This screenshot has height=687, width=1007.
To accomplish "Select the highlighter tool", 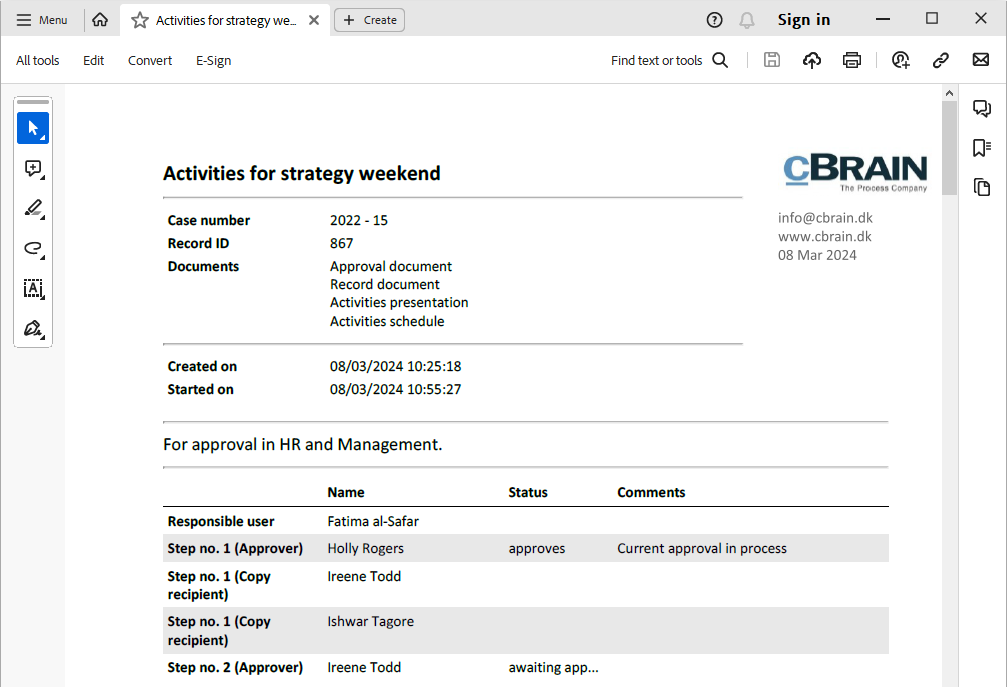I will click(x=33, y=209).
